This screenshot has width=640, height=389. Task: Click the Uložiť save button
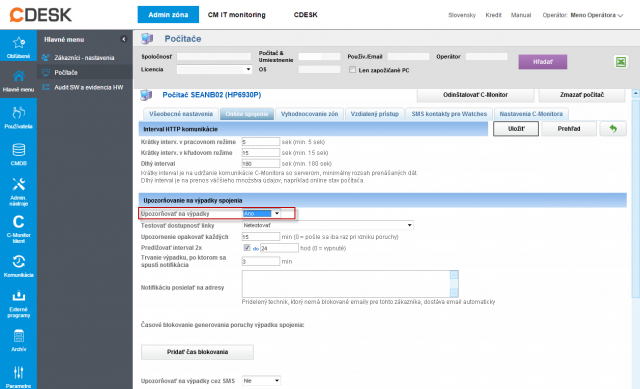(516, 129)
